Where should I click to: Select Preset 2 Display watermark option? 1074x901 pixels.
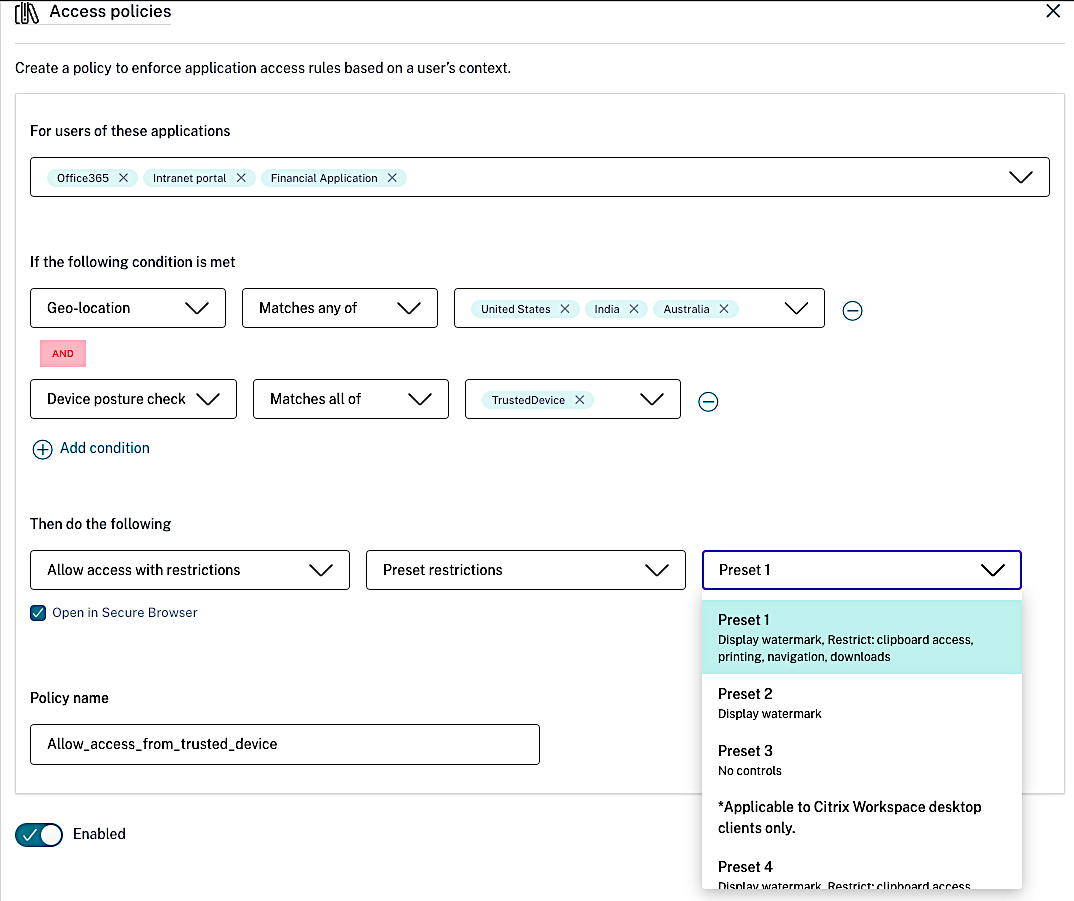pos(860,703)
